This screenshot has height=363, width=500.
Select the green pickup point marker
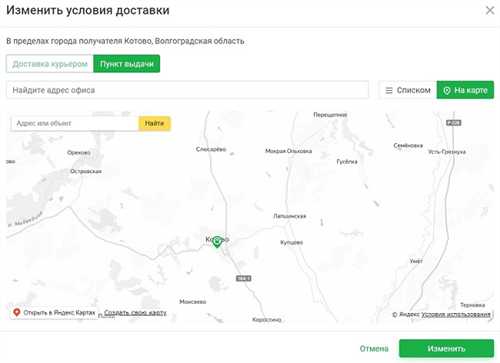(x=217, y=242)
